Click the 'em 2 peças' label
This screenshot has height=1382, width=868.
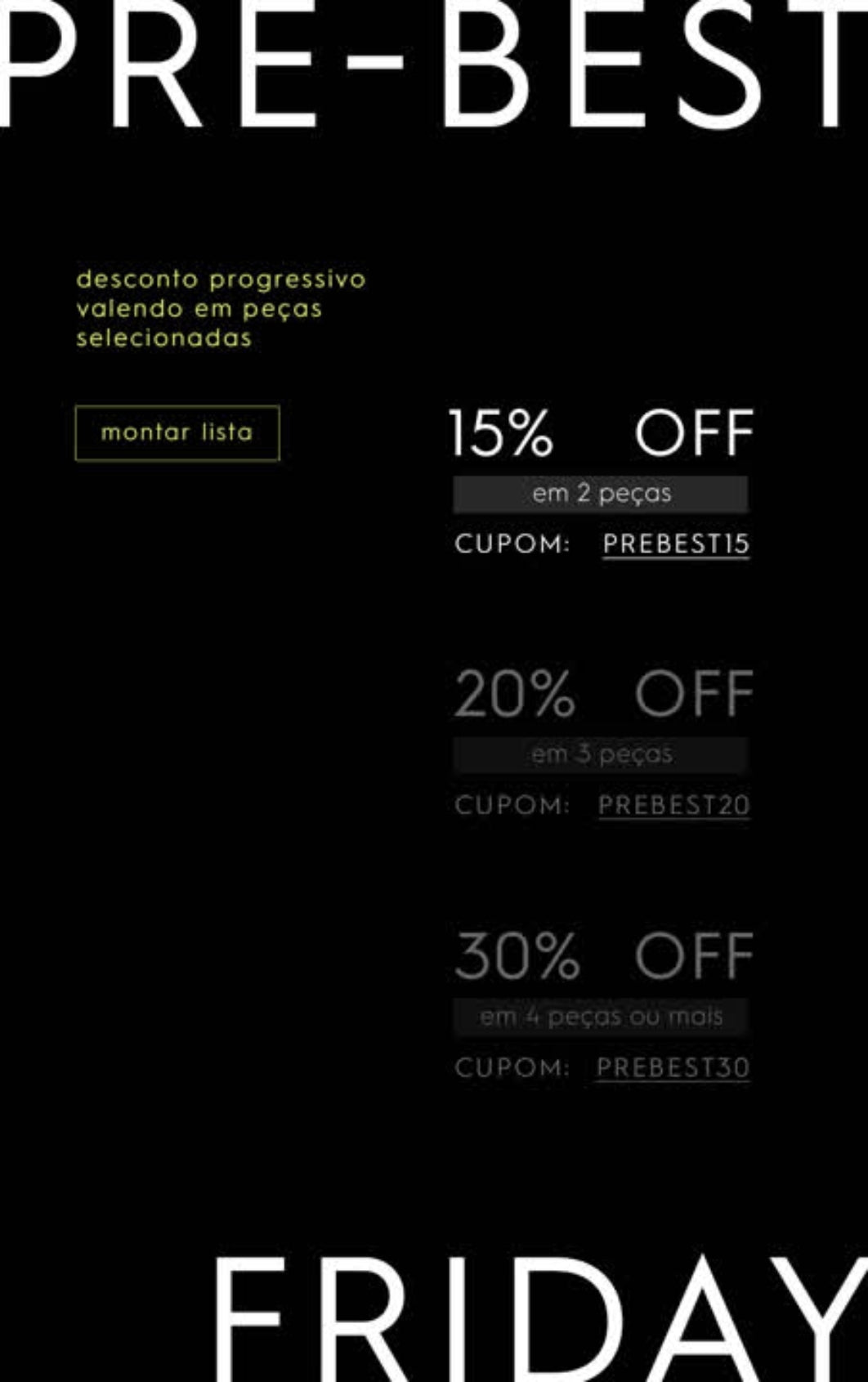(x=602, y=493)
